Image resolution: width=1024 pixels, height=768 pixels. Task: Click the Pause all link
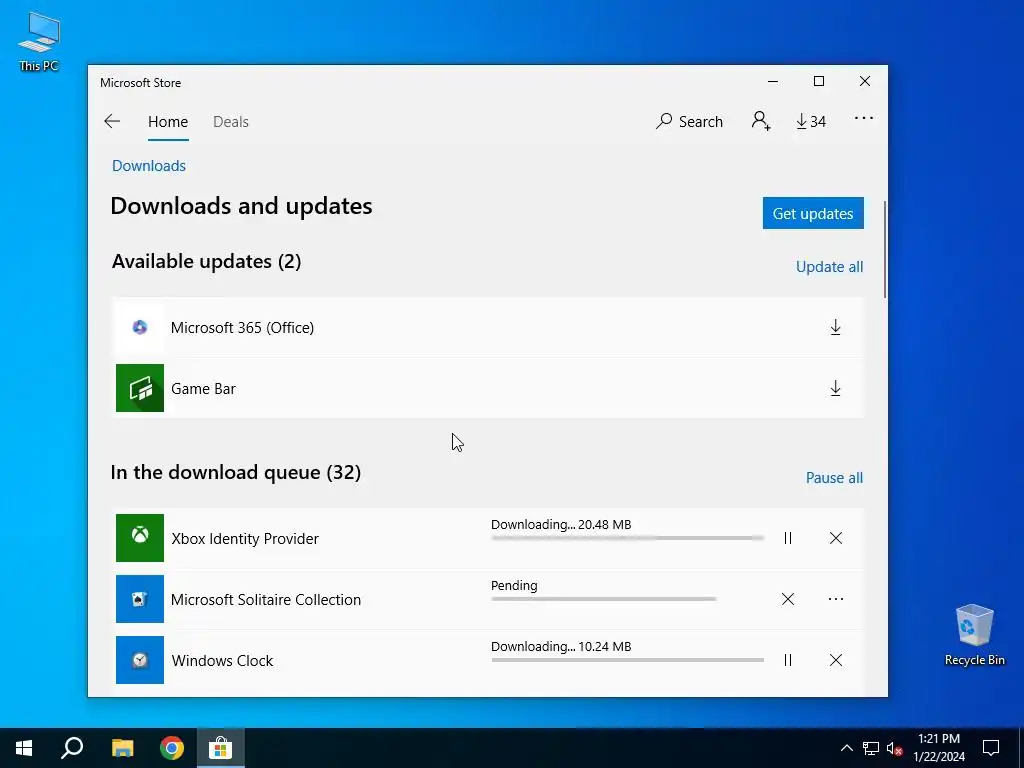[x=834, y=478]
